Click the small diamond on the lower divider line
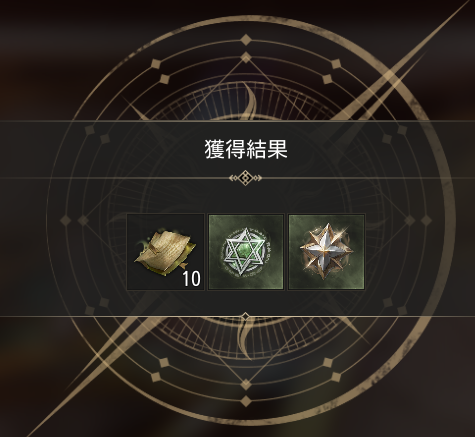Image resolution: width=475 pixels, height=437 pixels. click(x=246, y=316)
